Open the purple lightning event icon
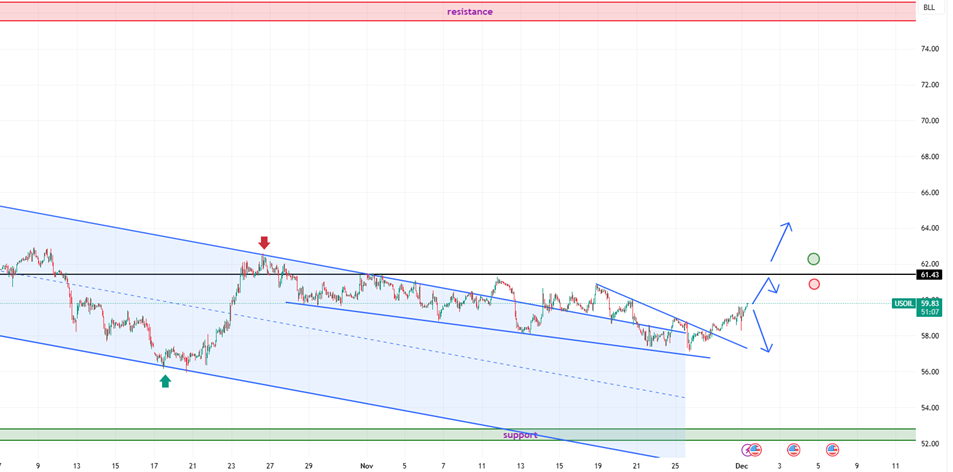This screenshot has width=953, height=472. point(747,450)
